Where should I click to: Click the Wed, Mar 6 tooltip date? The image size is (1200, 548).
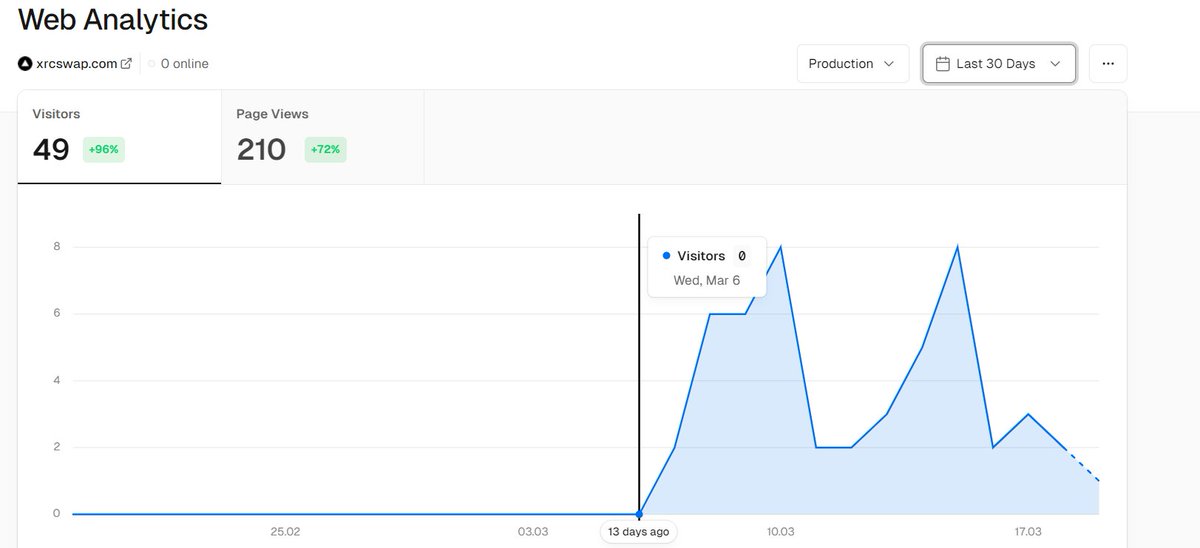[x=707, y=280]
